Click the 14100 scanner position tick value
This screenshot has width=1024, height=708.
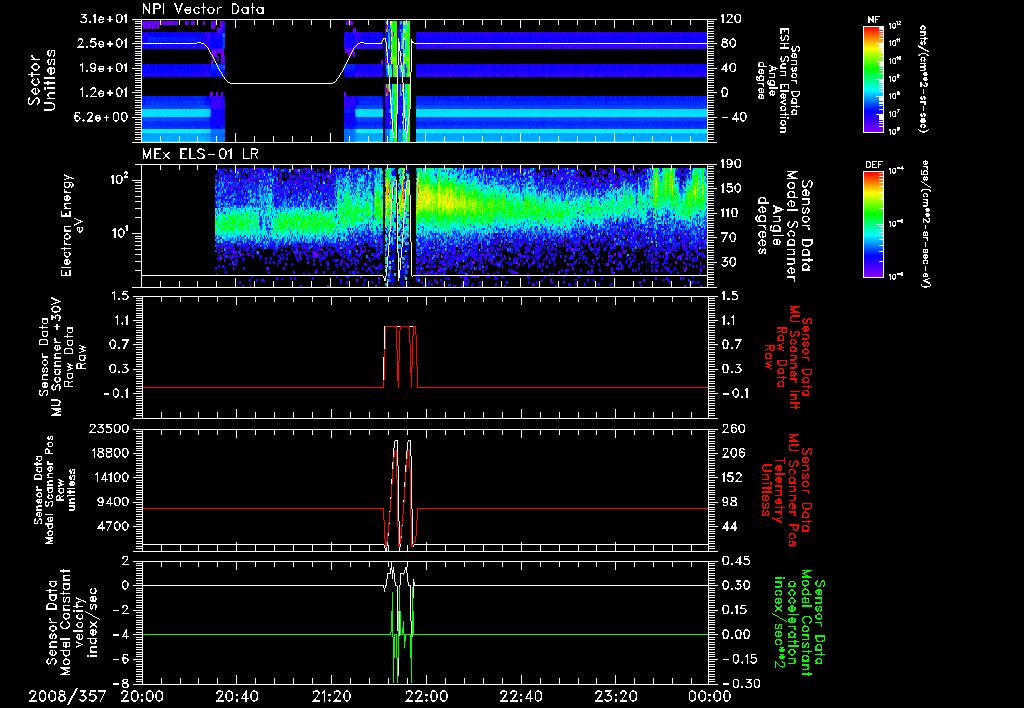tap(109, 477)
